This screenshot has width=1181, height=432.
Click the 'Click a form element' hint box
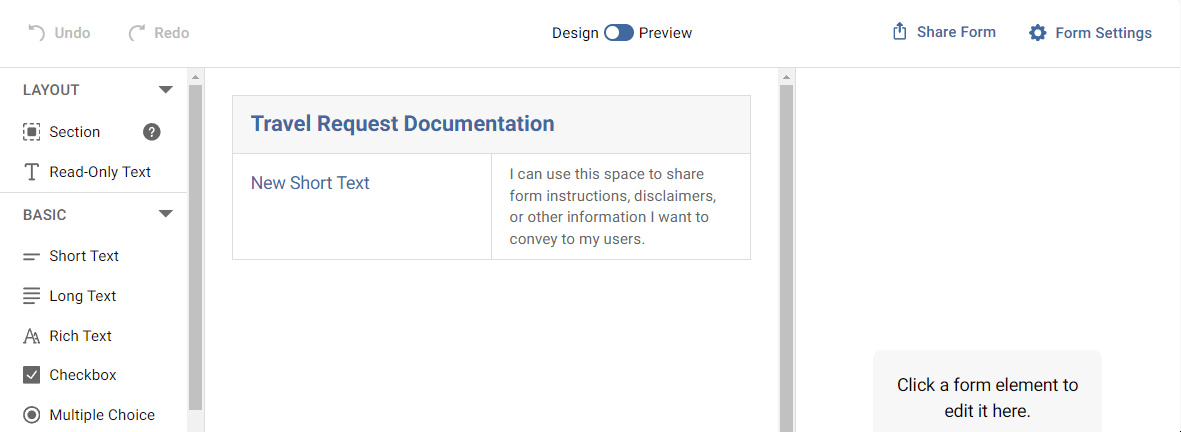point(987,391)
